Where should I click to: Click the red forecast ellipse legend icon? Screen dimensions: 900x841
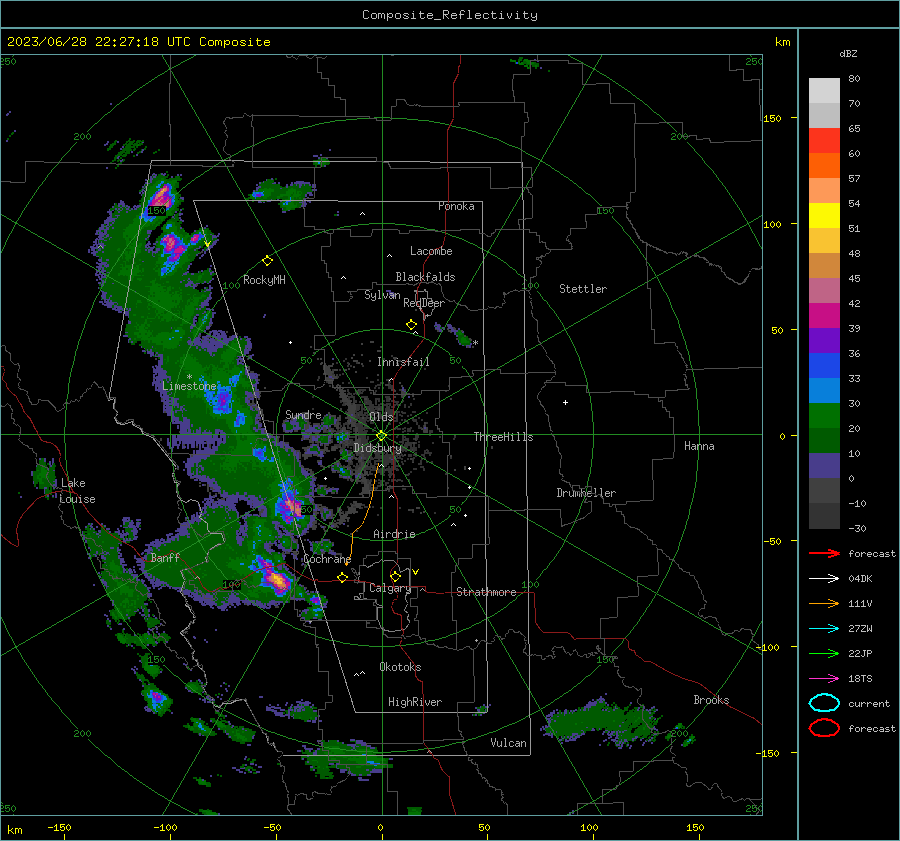[824, 728]
